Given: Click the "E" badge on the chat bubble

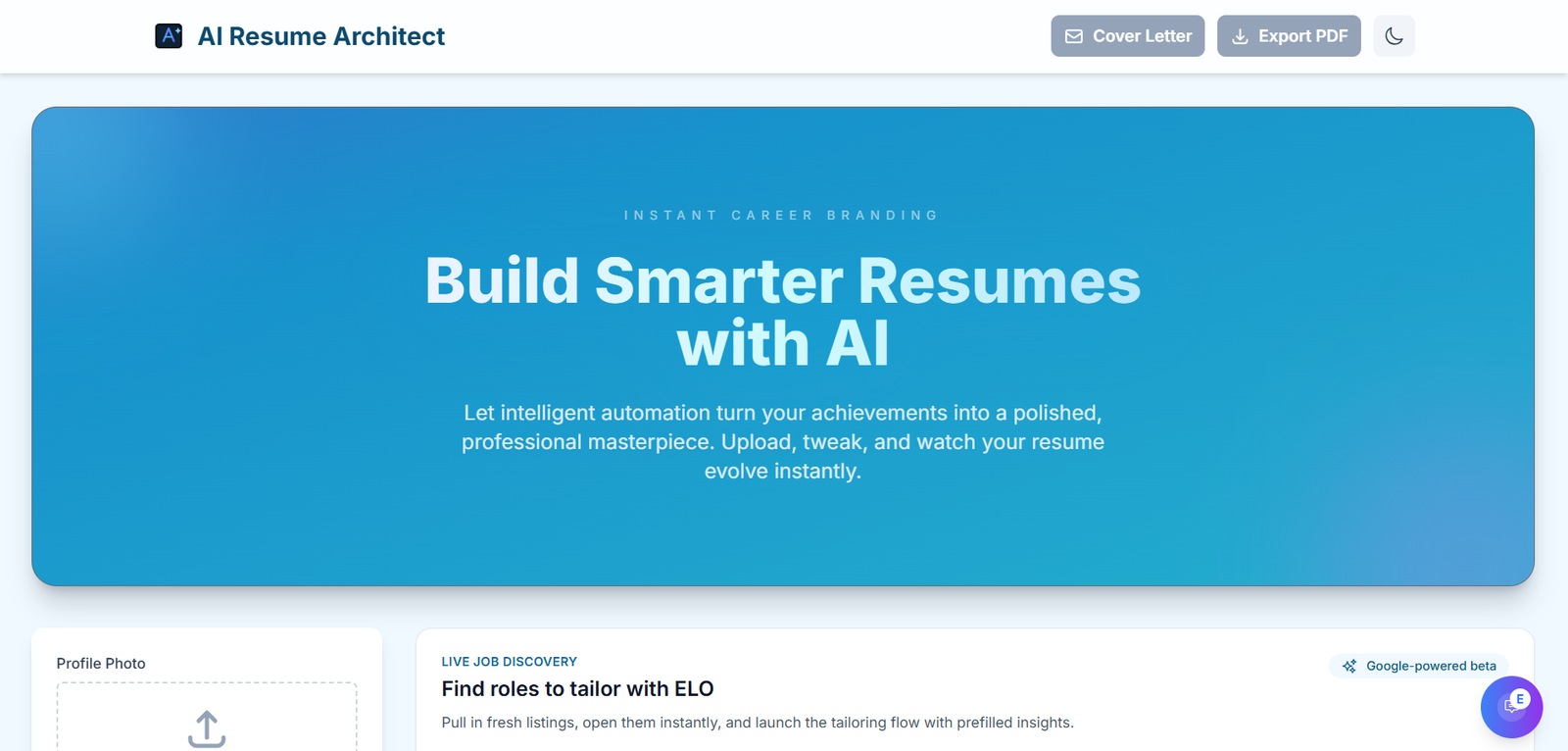Looking at the screenshot, I should coord(1521,699).
